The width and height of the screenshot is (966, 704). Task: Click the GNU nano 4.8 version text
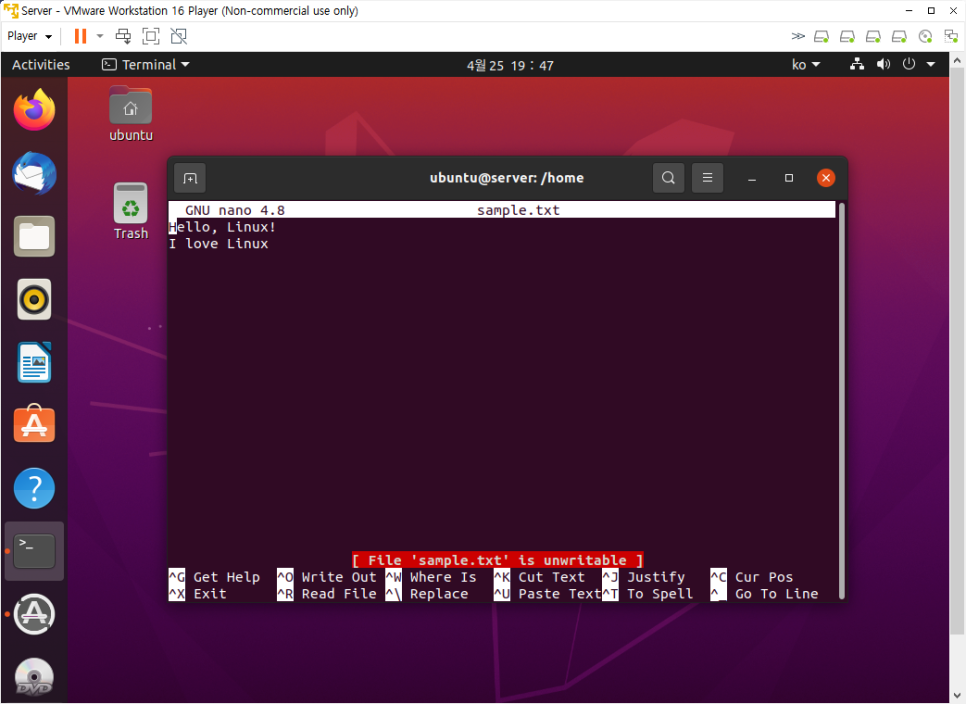(235, 210)
